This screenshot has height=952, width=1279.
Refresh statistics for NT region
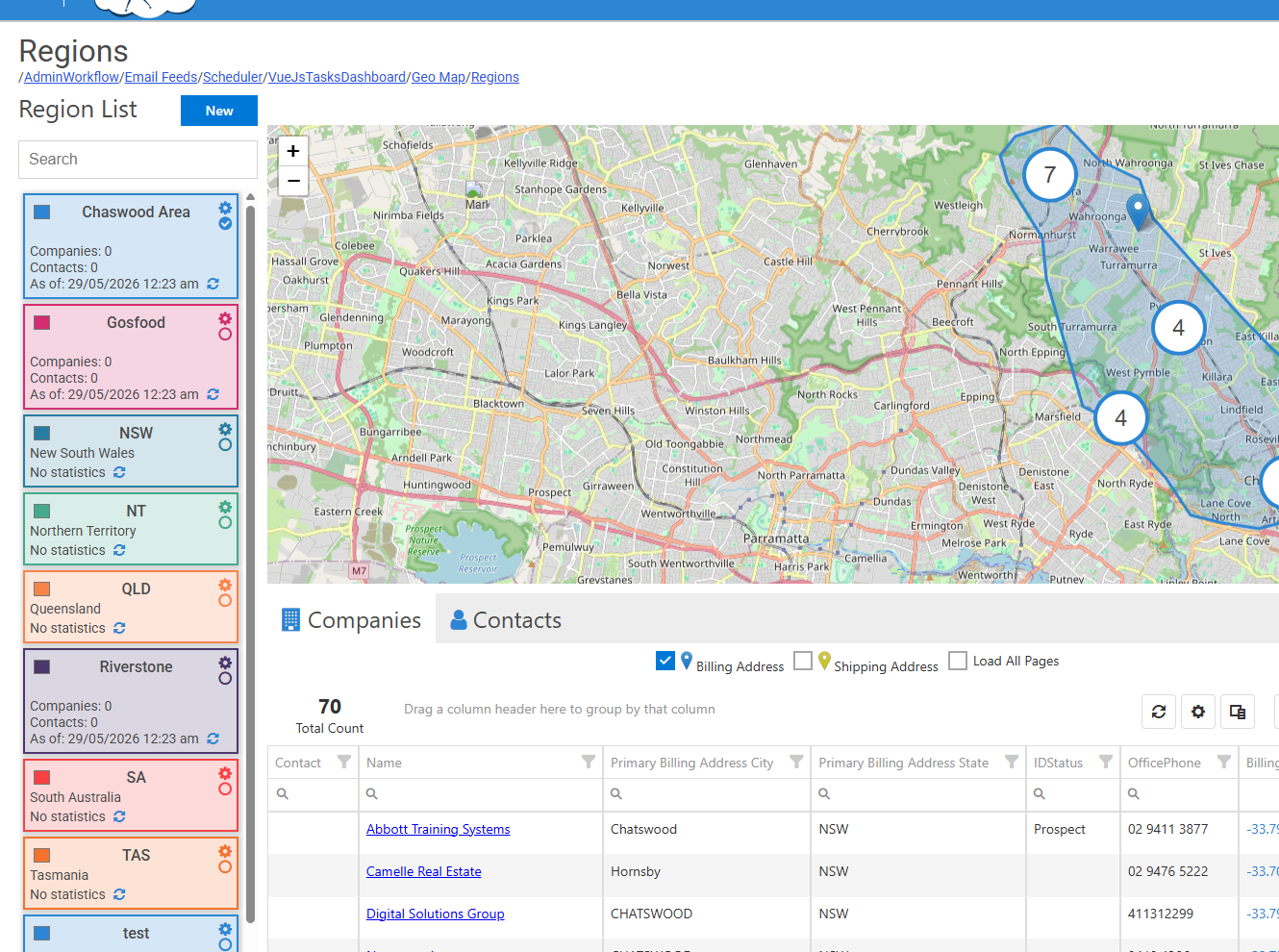[x=119, y=550]
